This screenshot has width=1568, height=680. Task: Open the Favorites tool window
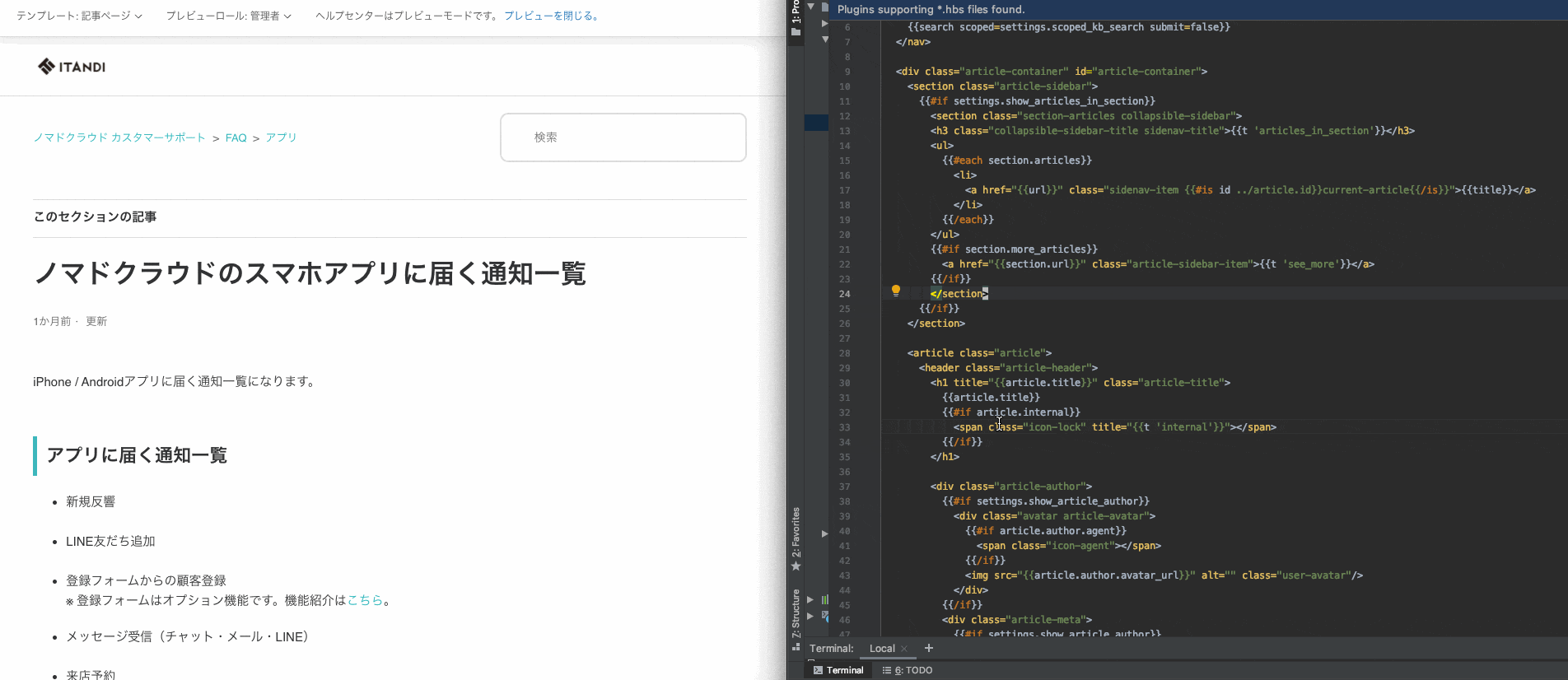pyautogui.click(x=796, y=539)
